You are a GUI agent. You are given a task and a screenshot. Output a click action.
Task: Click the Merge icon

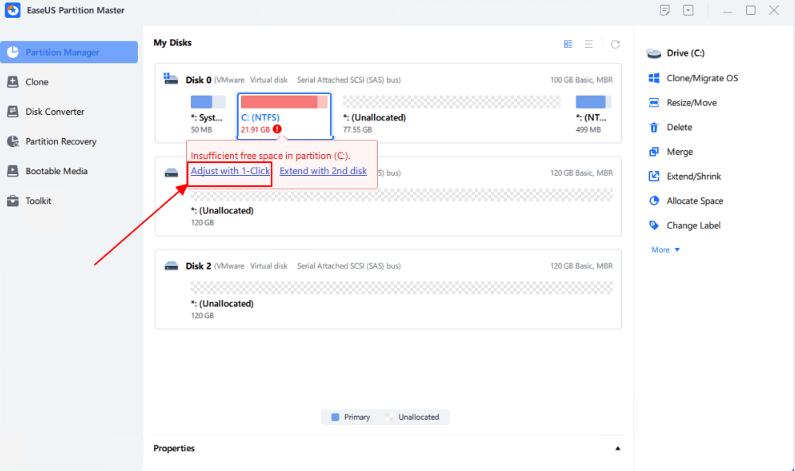pos(654,152)
